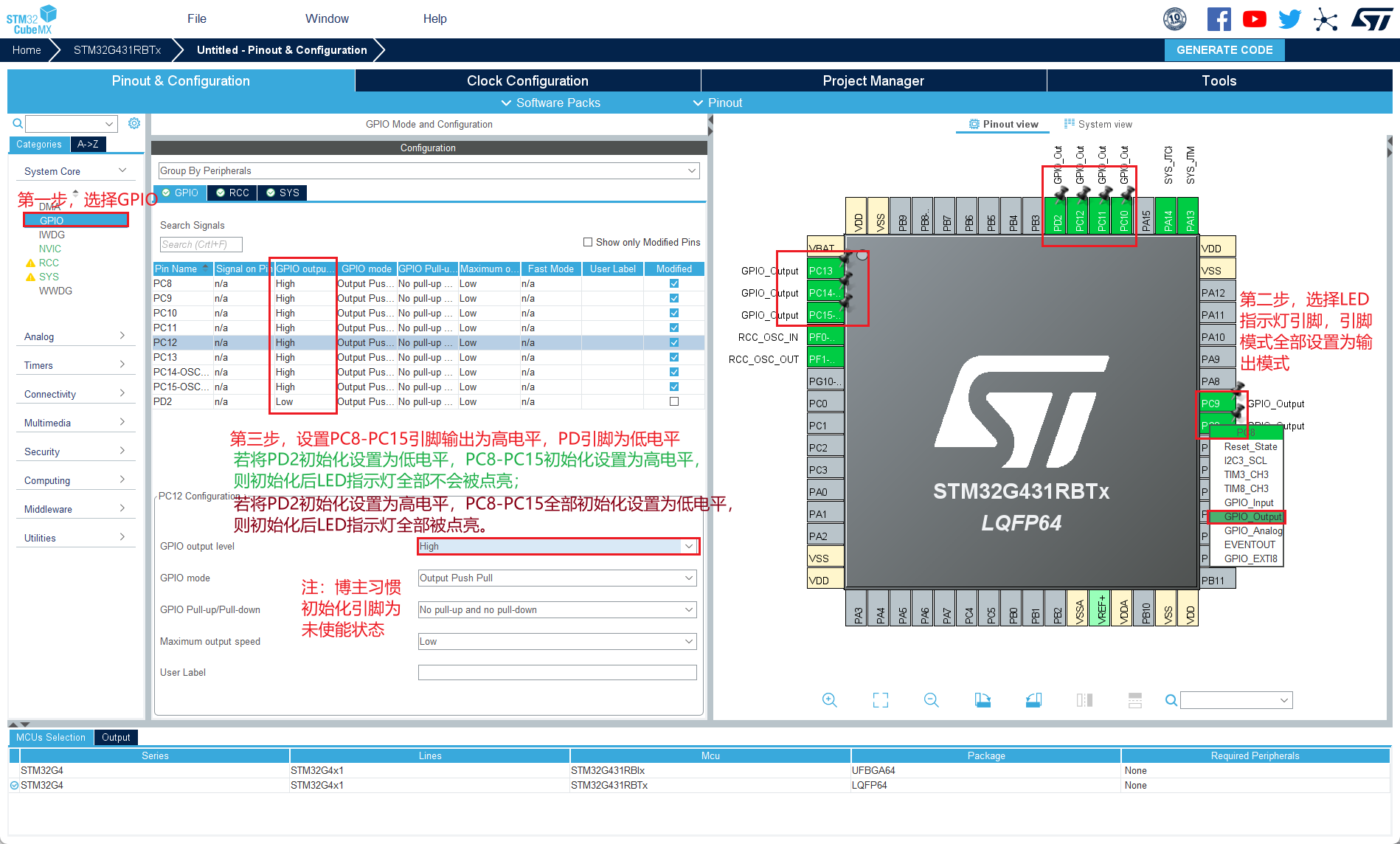
Task: Click the GENERATE CODE button
Action: pyautogui.click(x=1224, y=50)
